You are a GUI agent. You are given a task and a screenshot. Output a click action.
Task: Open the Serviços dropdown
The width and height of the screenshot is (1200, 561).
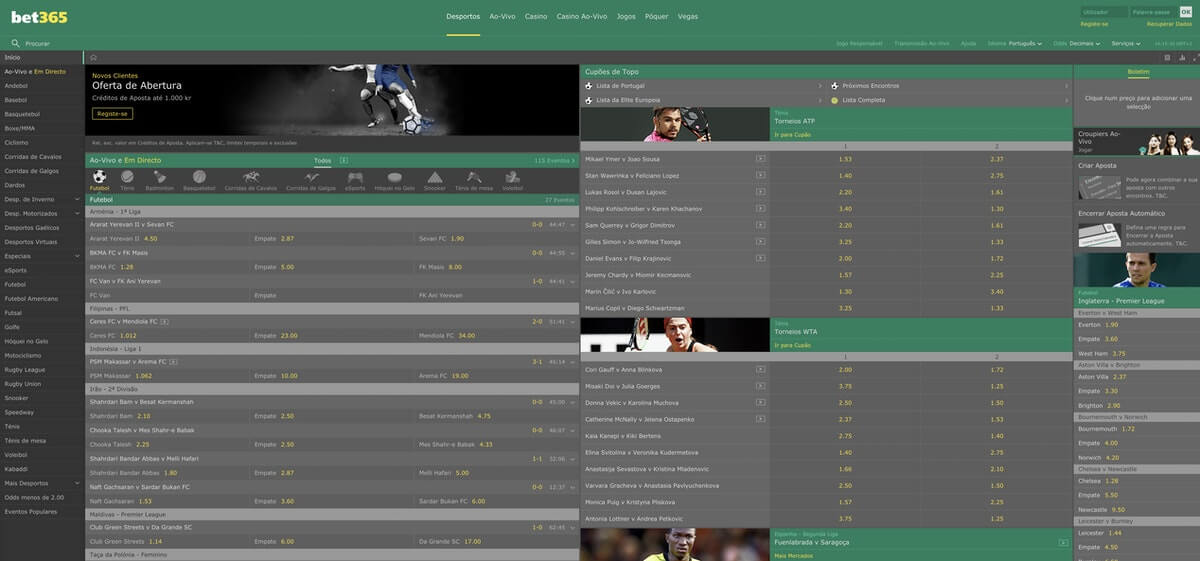(x=1126, y=44)
